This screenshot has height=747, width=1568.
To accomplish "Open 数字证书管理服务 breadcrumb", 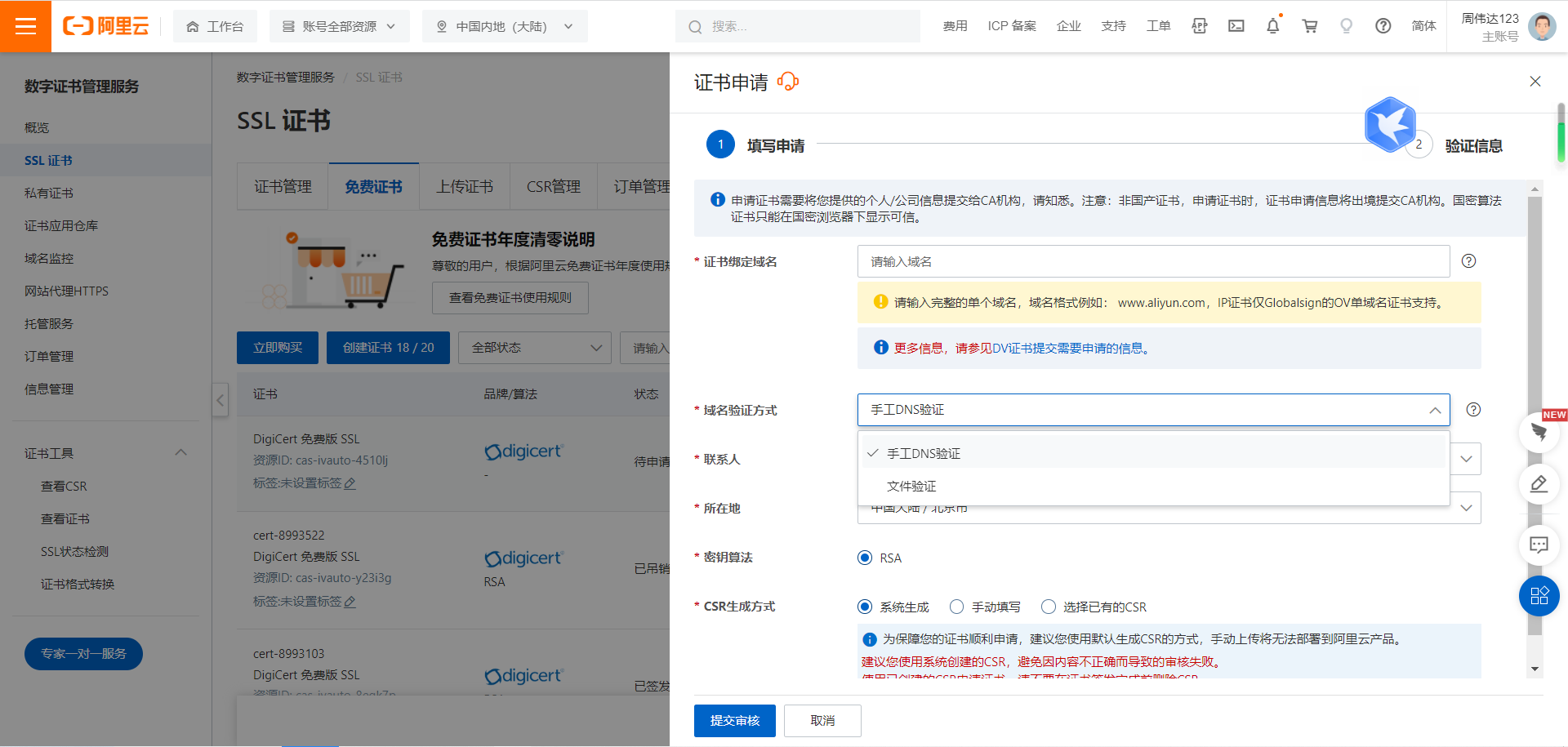I will 286,77.
